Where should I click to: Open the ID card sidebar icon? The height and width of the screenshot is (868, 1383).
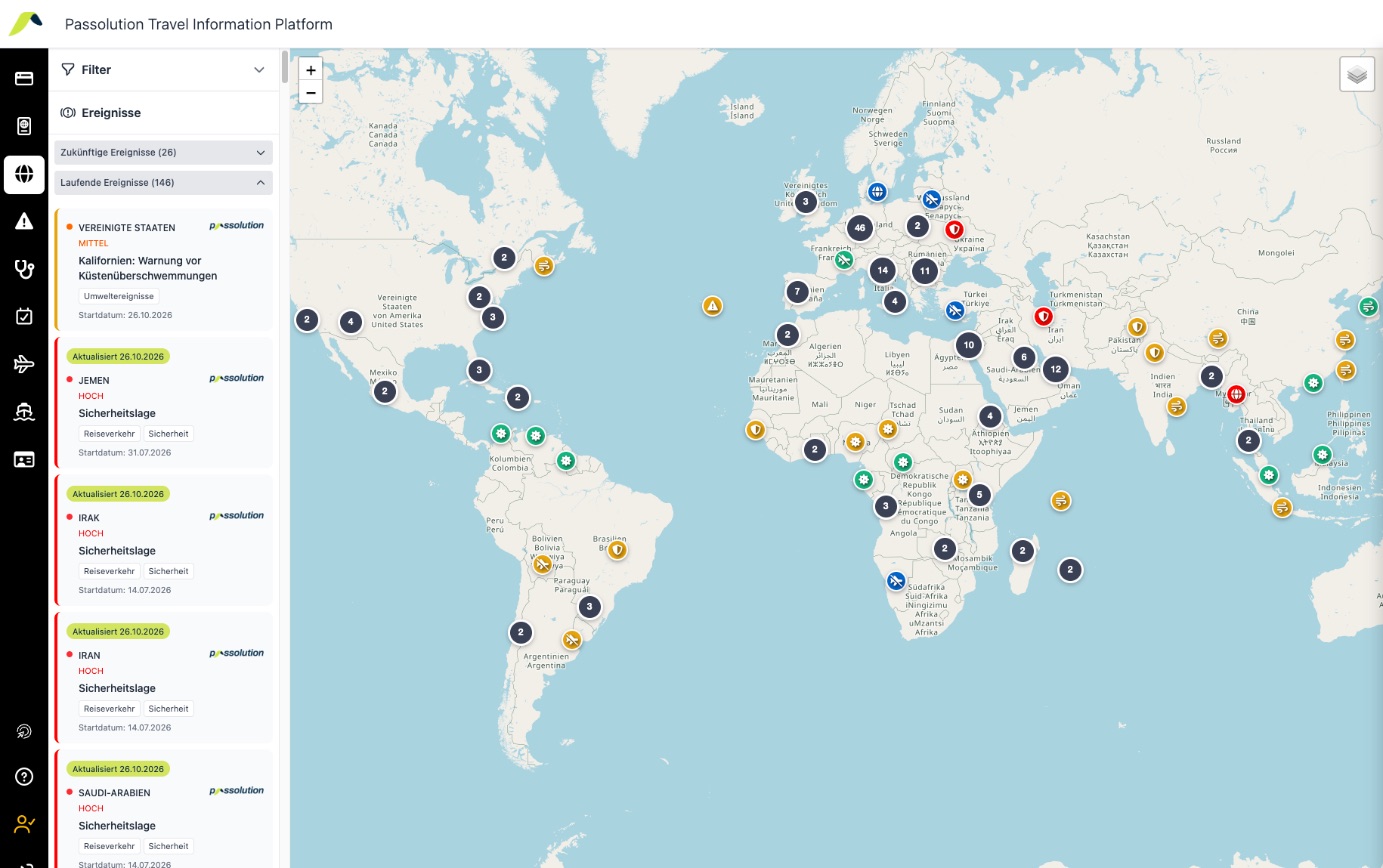(x=24, y=459)
